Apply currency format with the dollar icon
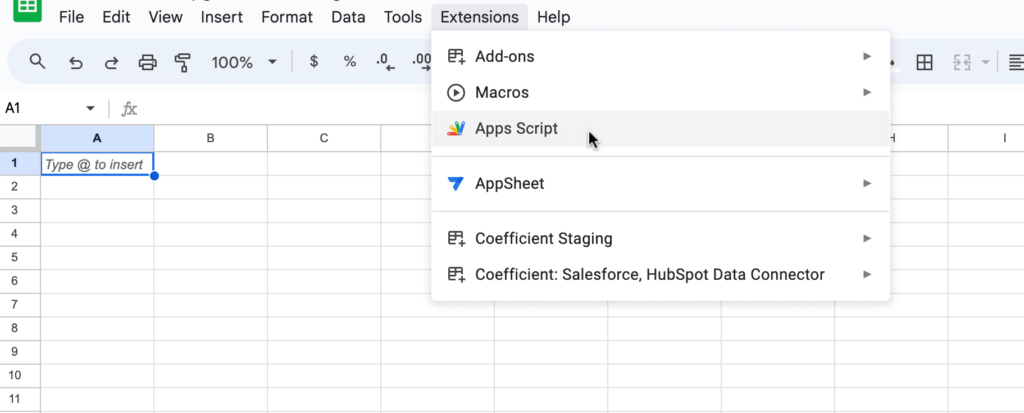This screenshot has width=1024, height=413. [314, 62]
